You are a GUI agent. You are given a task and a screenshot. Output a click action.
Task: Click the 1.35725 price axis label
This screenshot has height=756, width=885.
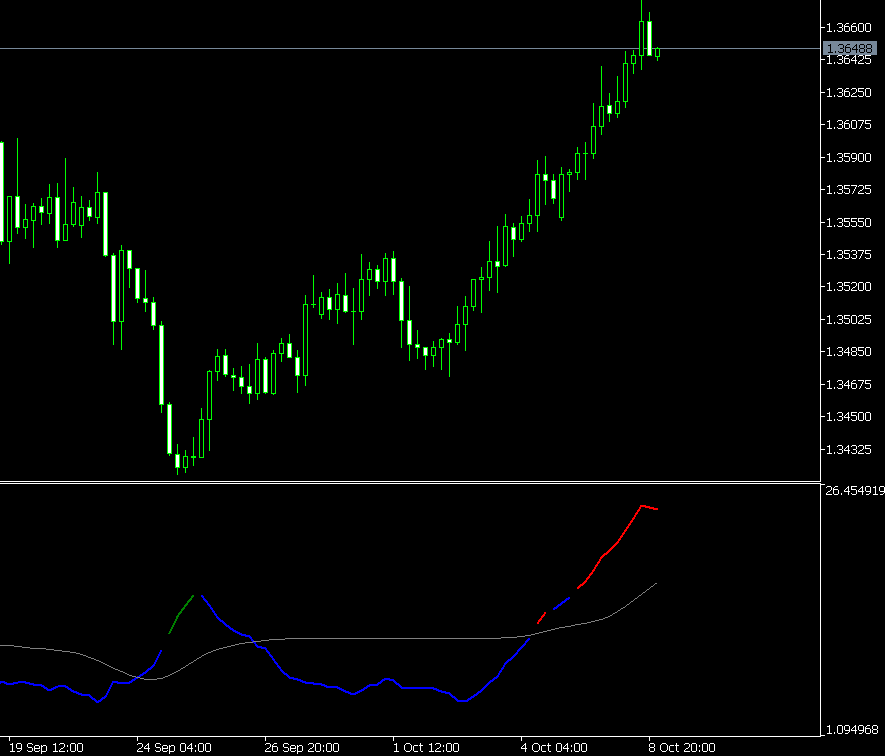tap(848, 190)
